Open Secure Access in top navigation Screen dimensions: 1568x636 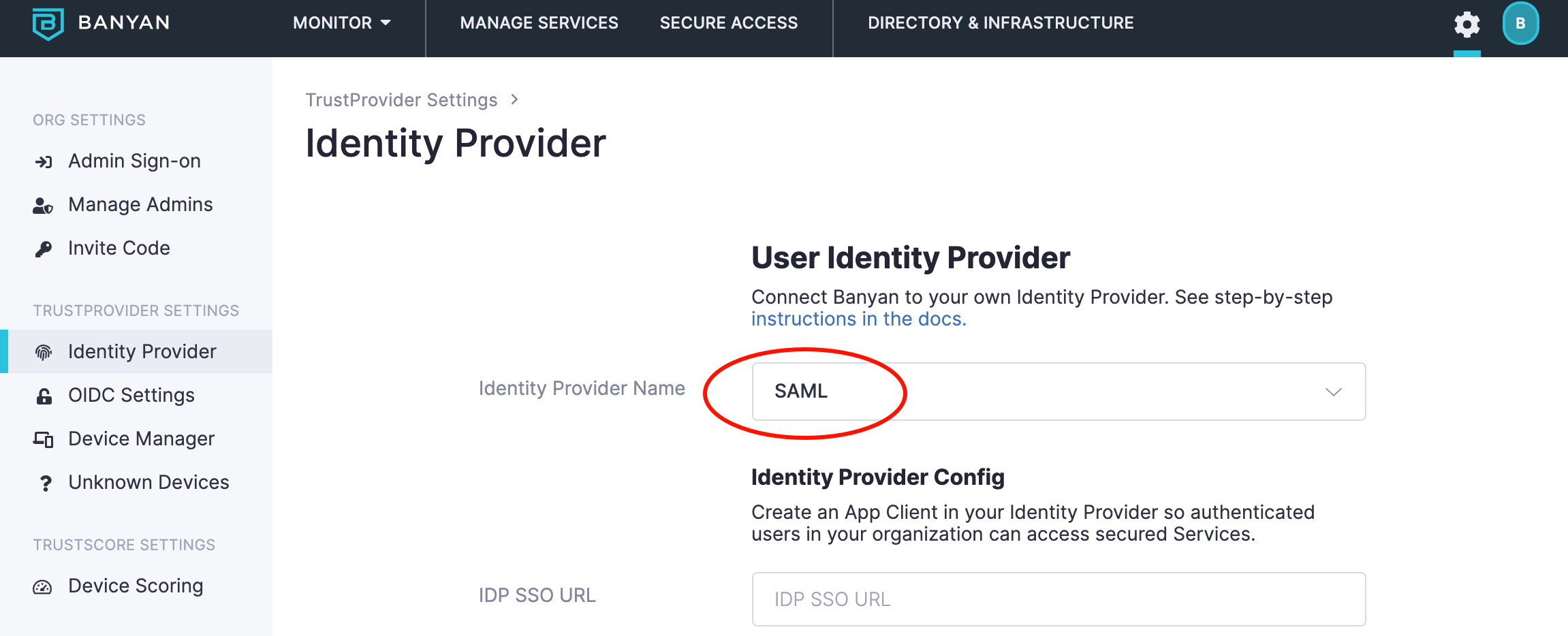click(728, 23)
